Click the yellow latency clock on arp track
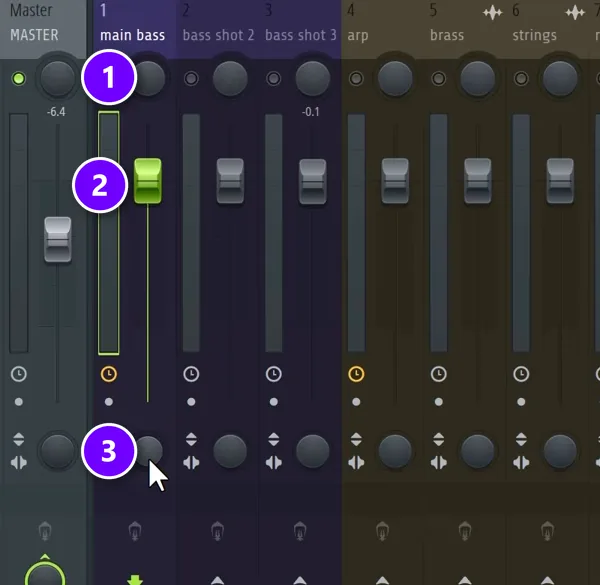The image size is (600, 585). [356, 374]
